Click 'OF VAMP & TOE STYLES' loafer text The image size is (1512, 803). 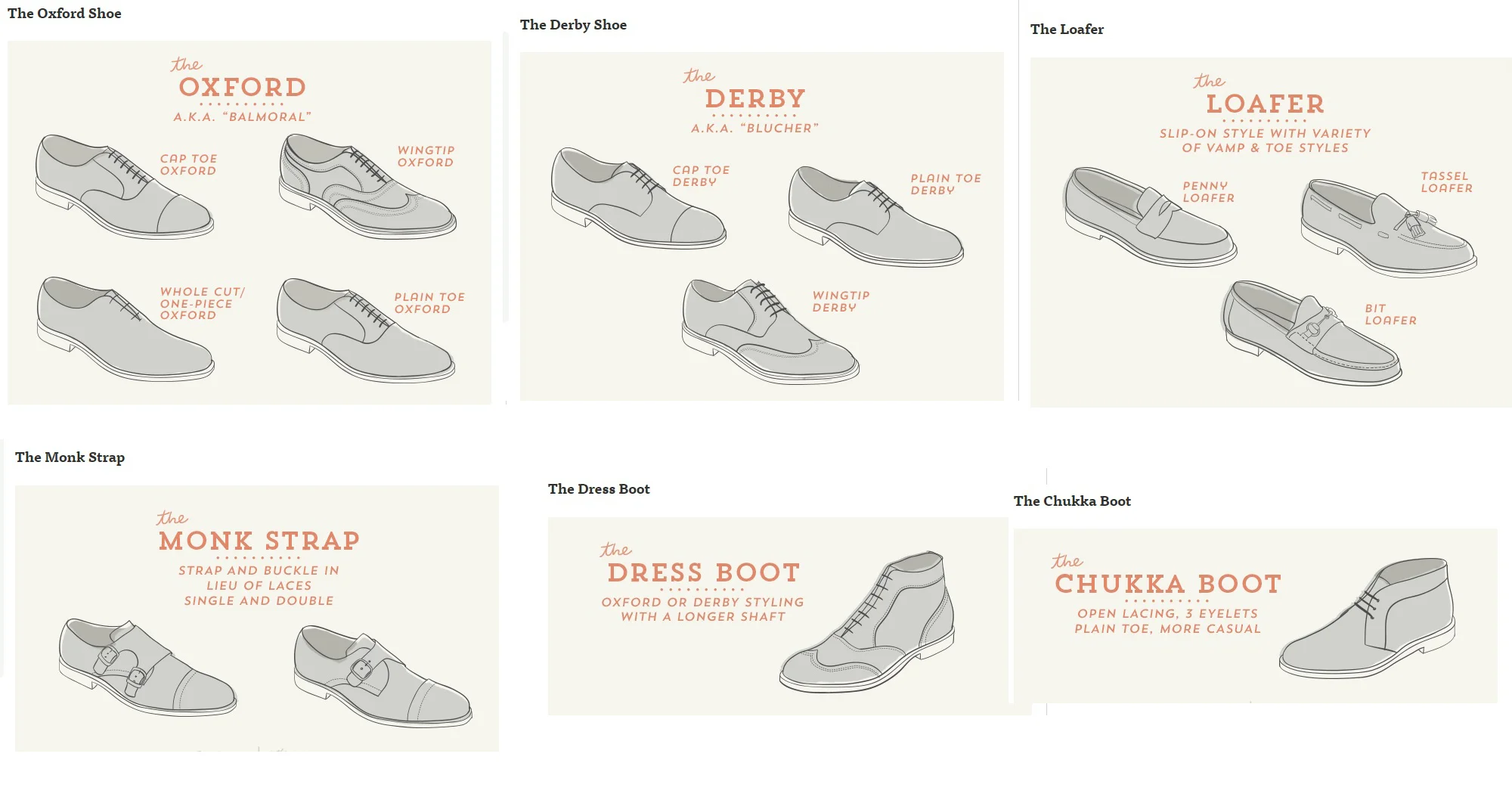click(x=1265, y=148)
